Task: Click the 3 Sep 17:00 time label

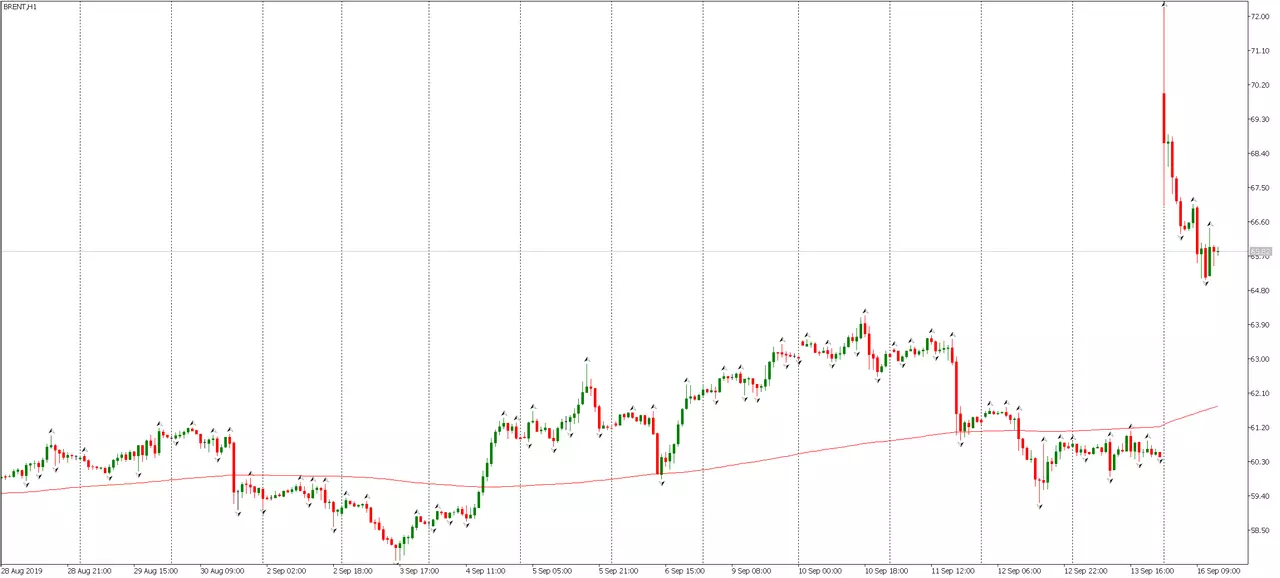Action: click(419, 571)
